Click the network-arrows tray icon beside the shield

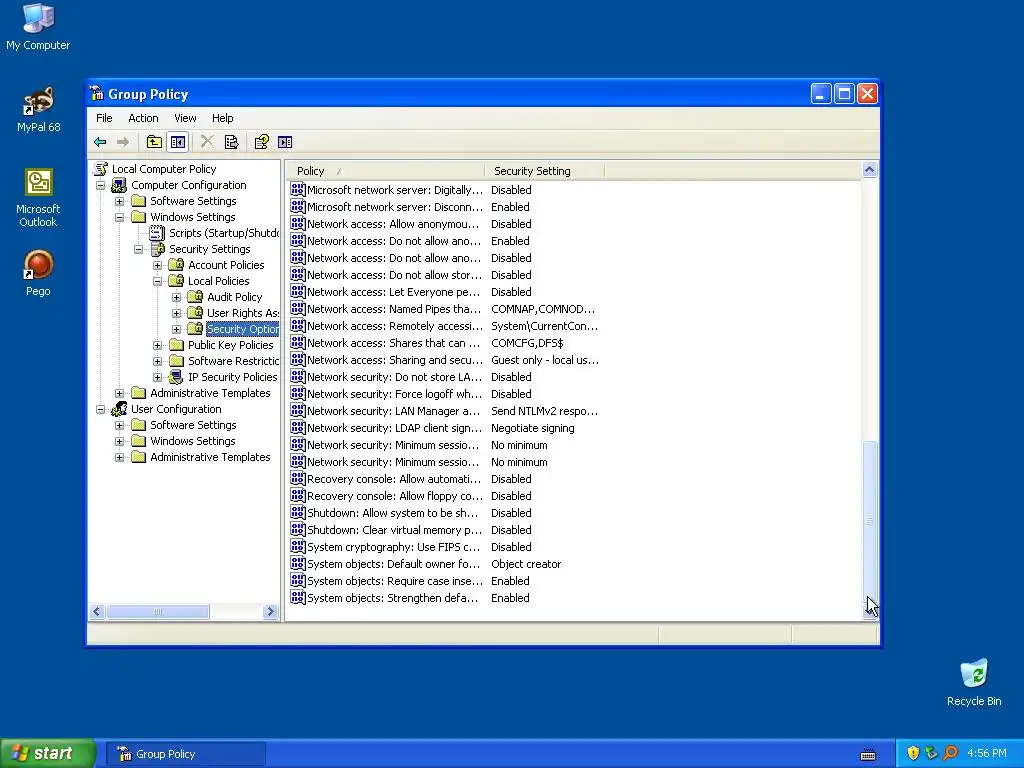931,753
